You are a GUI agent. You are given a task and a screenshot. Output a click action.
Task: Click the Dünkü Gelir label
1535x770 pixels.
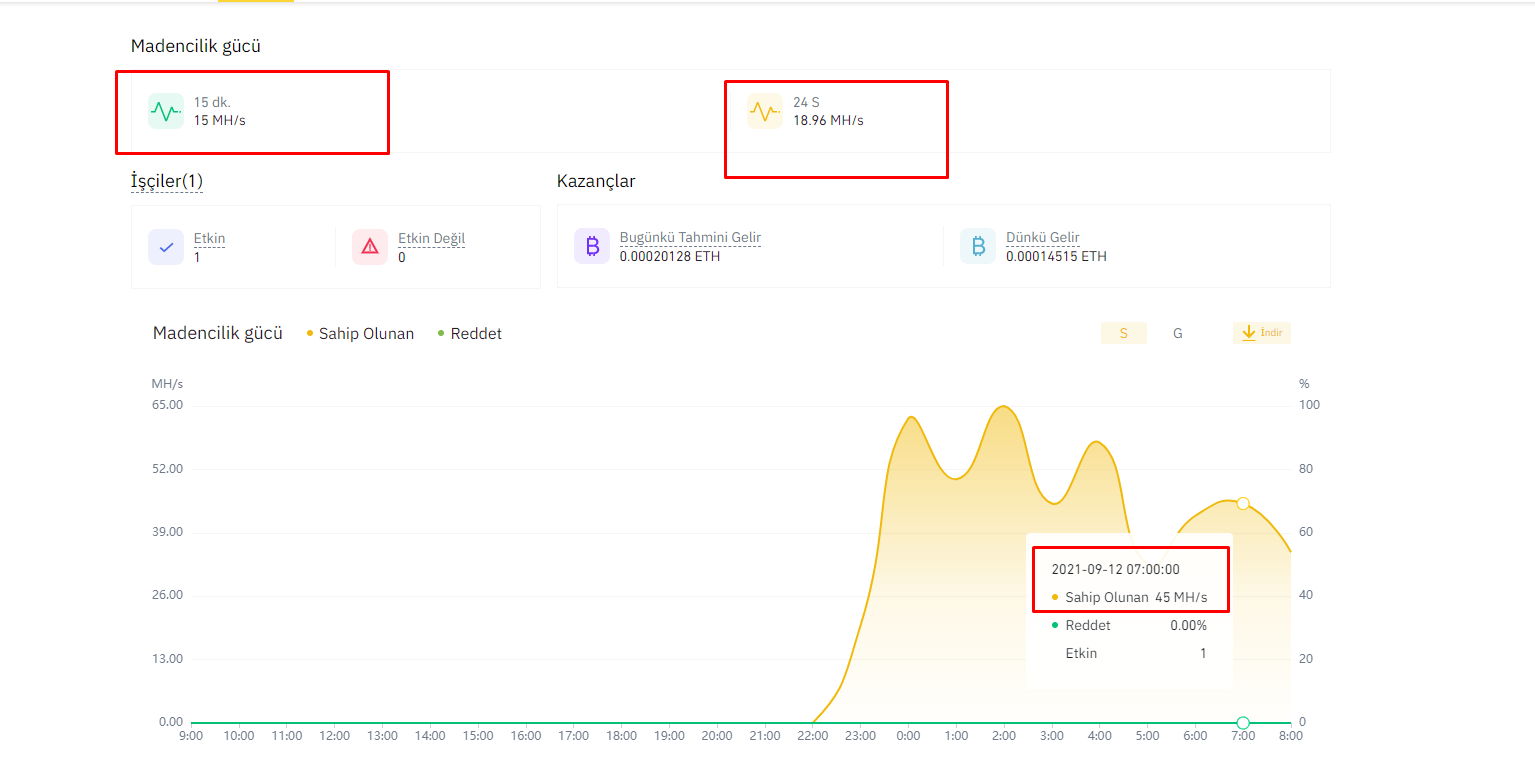[1043, 238]
